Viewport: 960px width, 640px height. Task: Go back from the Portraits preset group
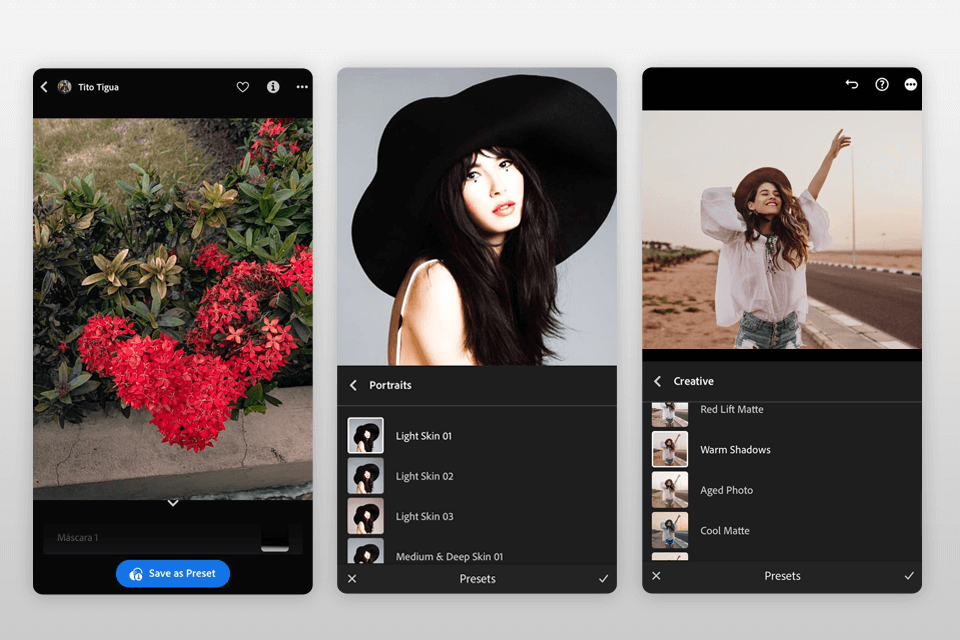353,385
